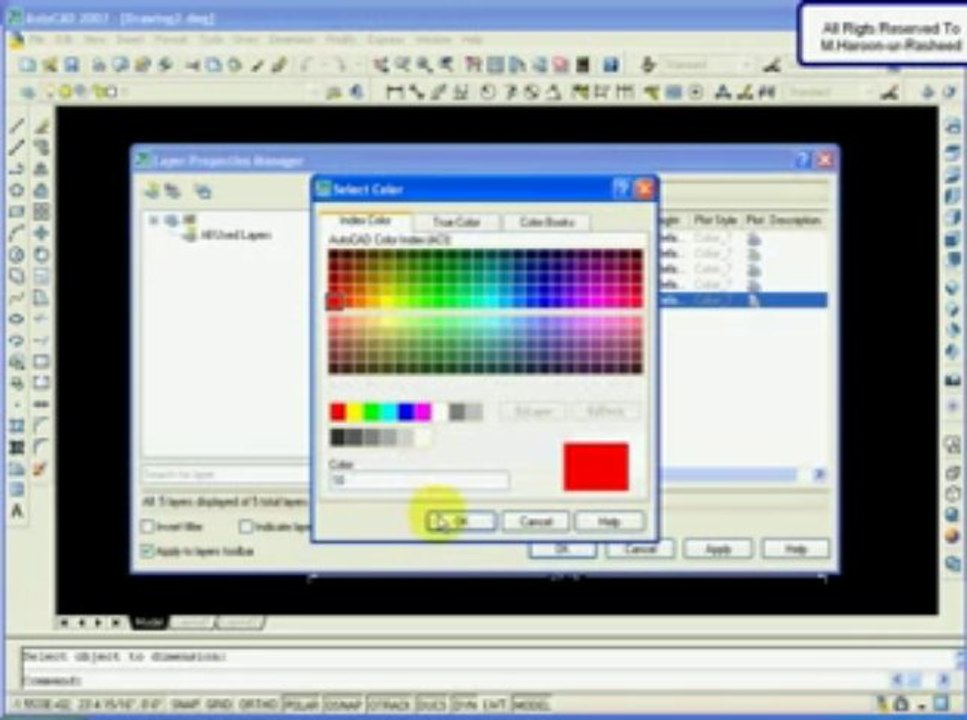
Task: Pick the magenta standard color swatch
Action: pyautogui.click(x=422, y=412)
